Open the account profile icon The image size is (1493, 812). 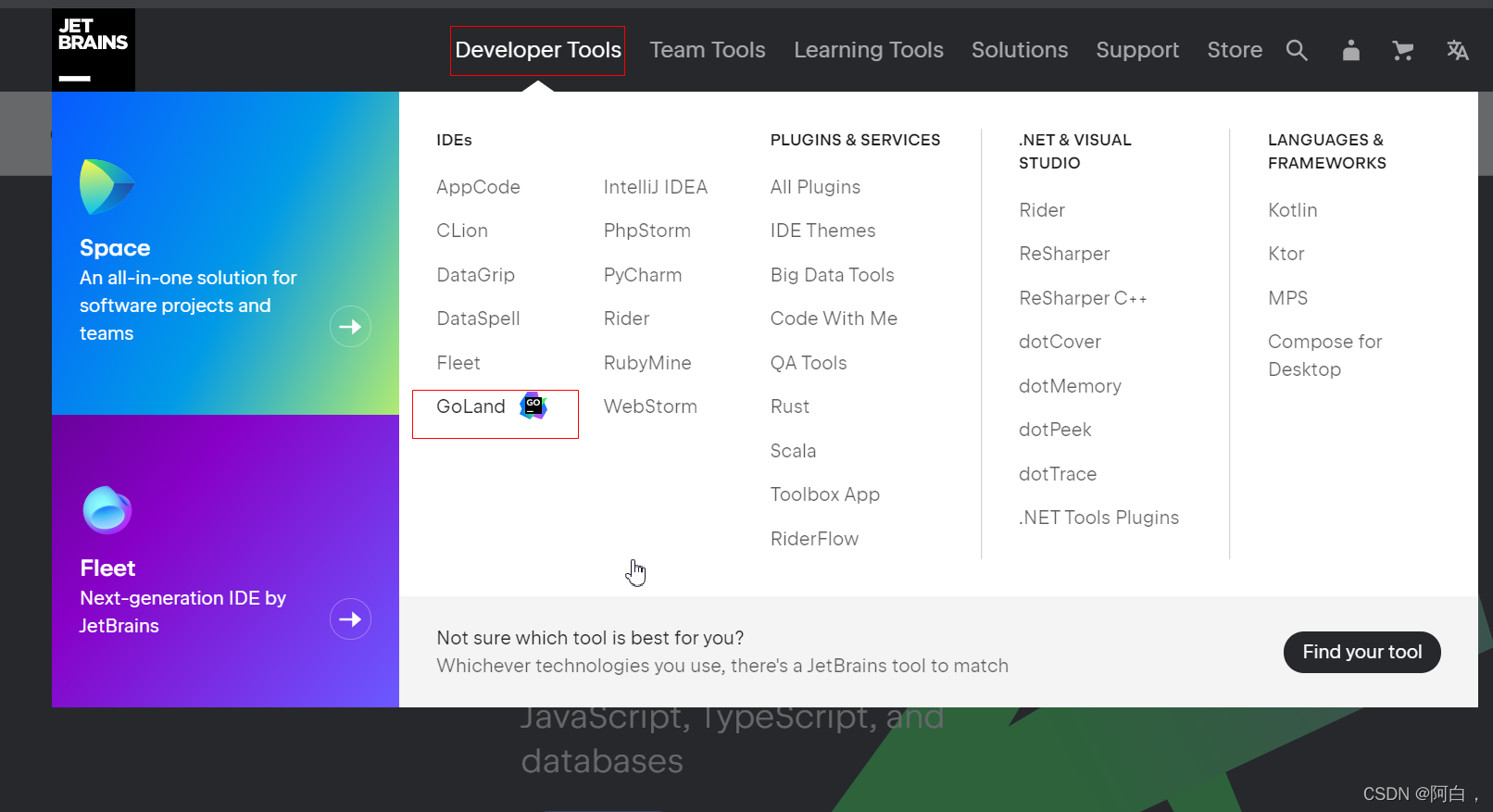[1351, 50]
